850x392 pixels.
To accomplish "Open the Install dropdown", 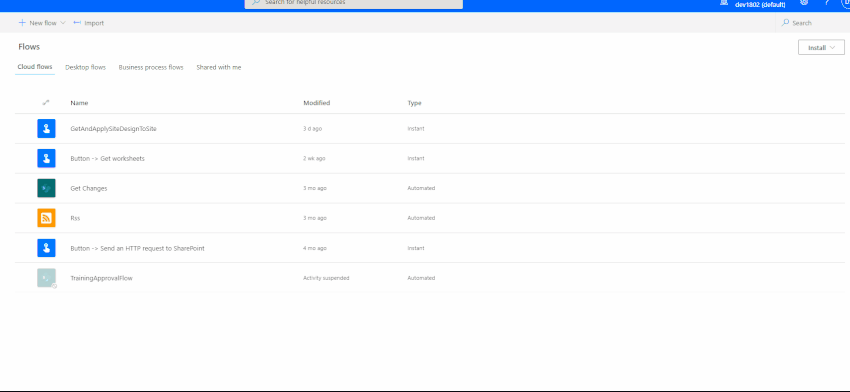I will 821,48.
